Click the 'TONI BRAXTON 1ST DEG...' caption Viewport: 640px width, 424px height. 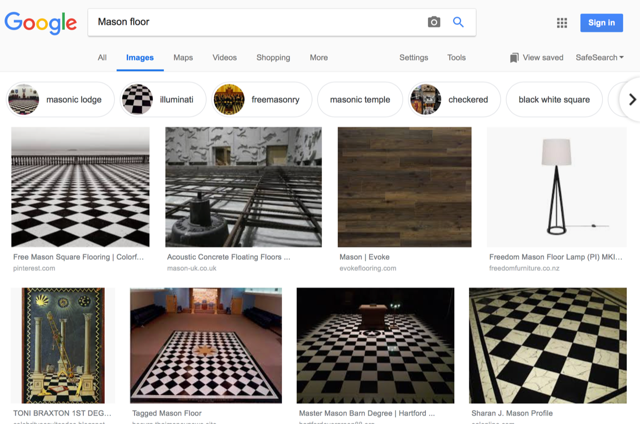pos(62,413)
